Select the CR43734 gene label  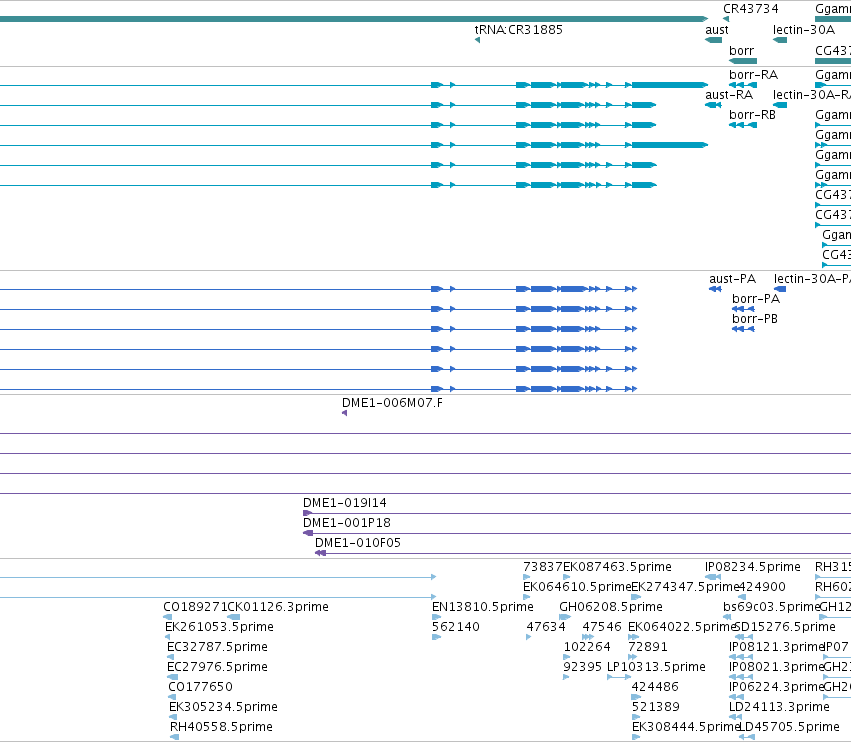[751, 9]
